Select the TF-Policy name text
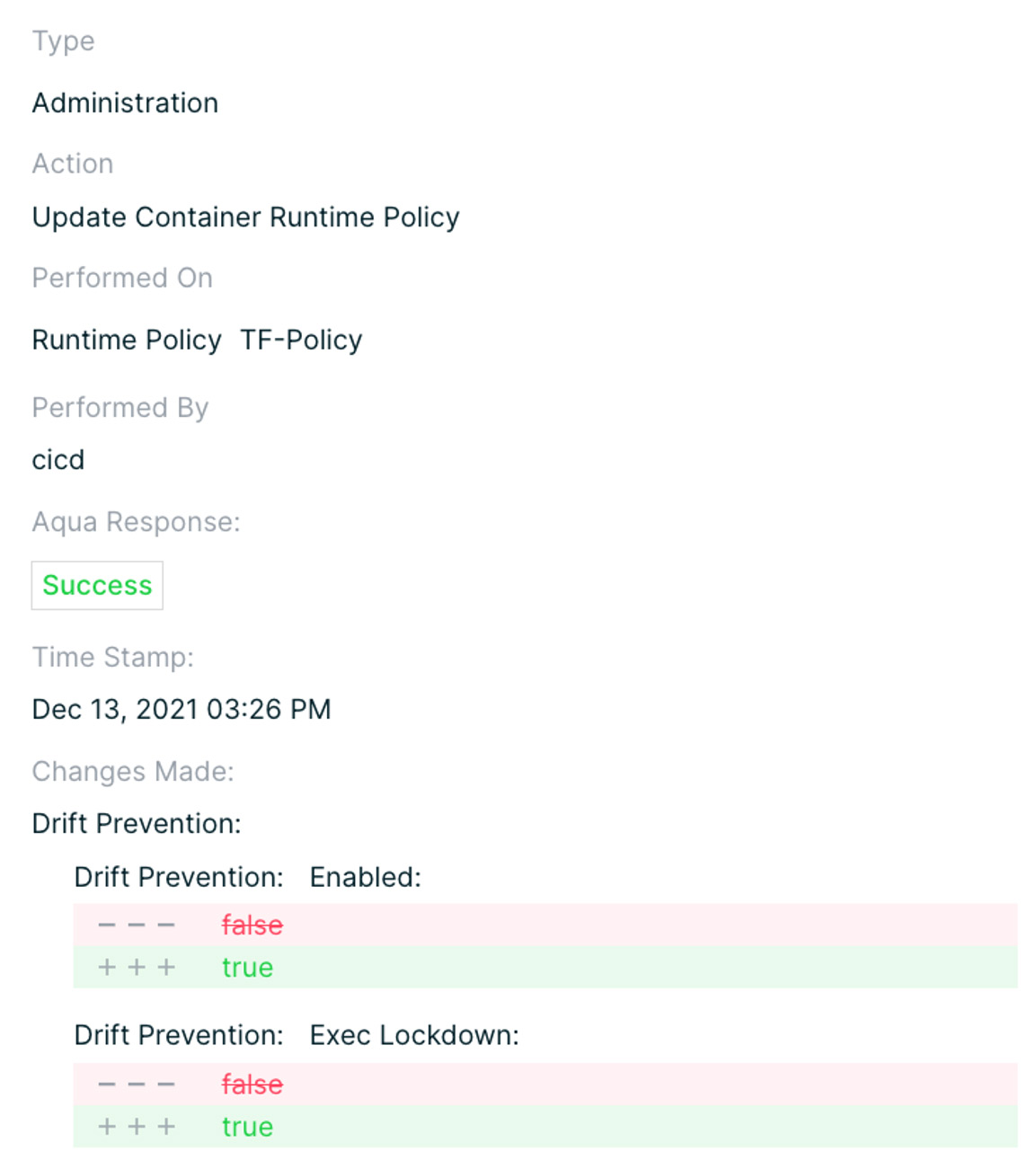The image size is (1036, 1169). point(301,340)
